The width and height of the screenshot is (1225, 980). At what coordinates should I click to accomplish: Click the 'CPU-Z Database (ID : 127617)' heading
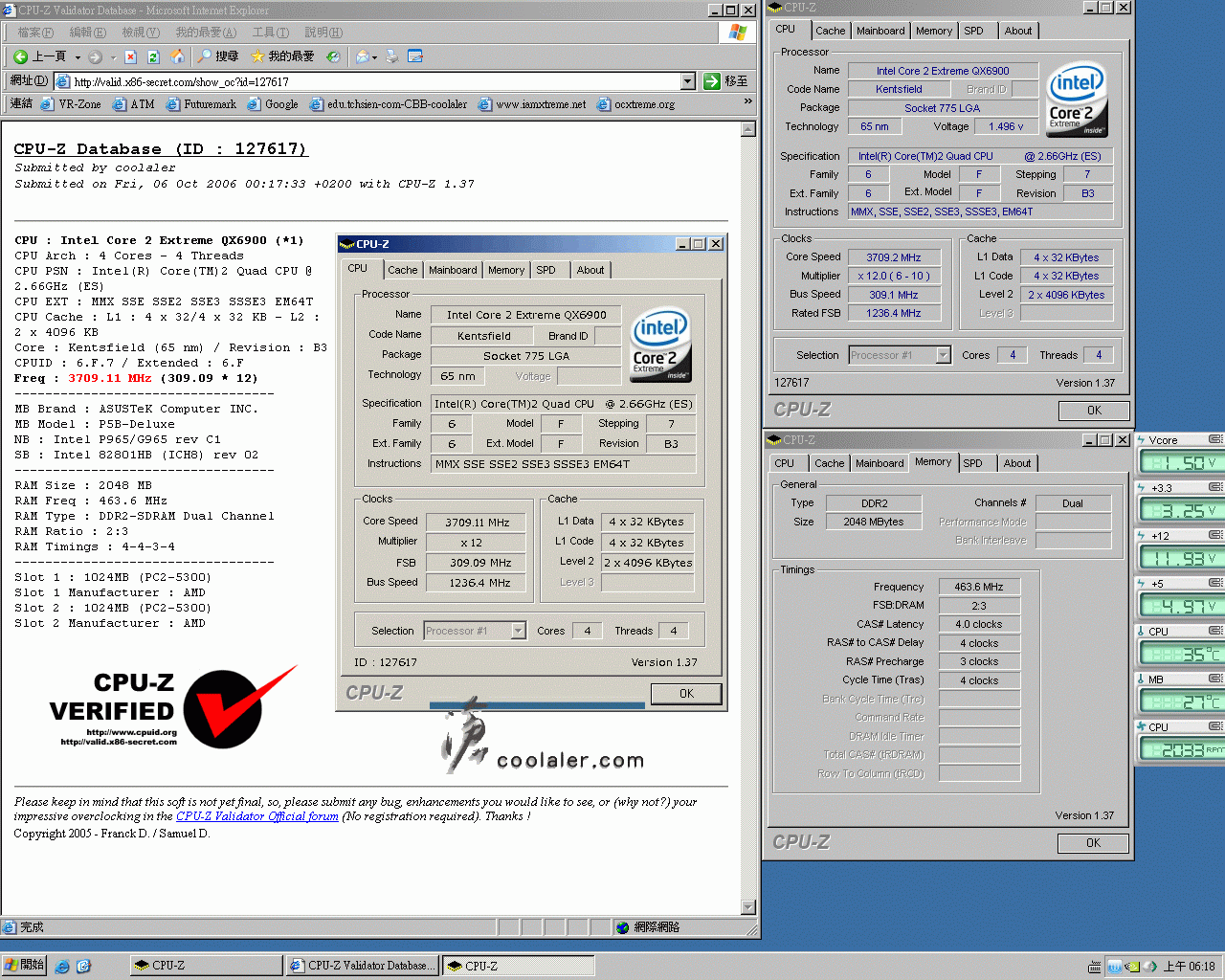pos(161,148)
